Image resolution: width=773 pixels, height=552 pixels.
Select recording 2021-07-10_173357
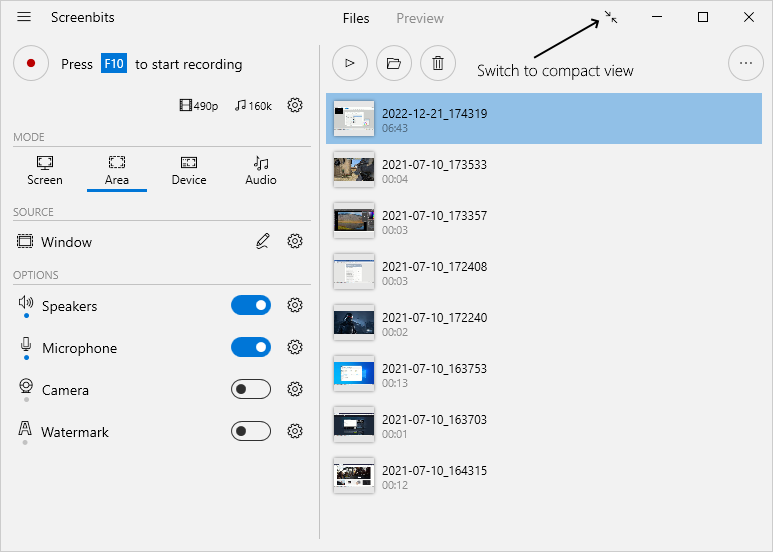click(x=544, y=221)
